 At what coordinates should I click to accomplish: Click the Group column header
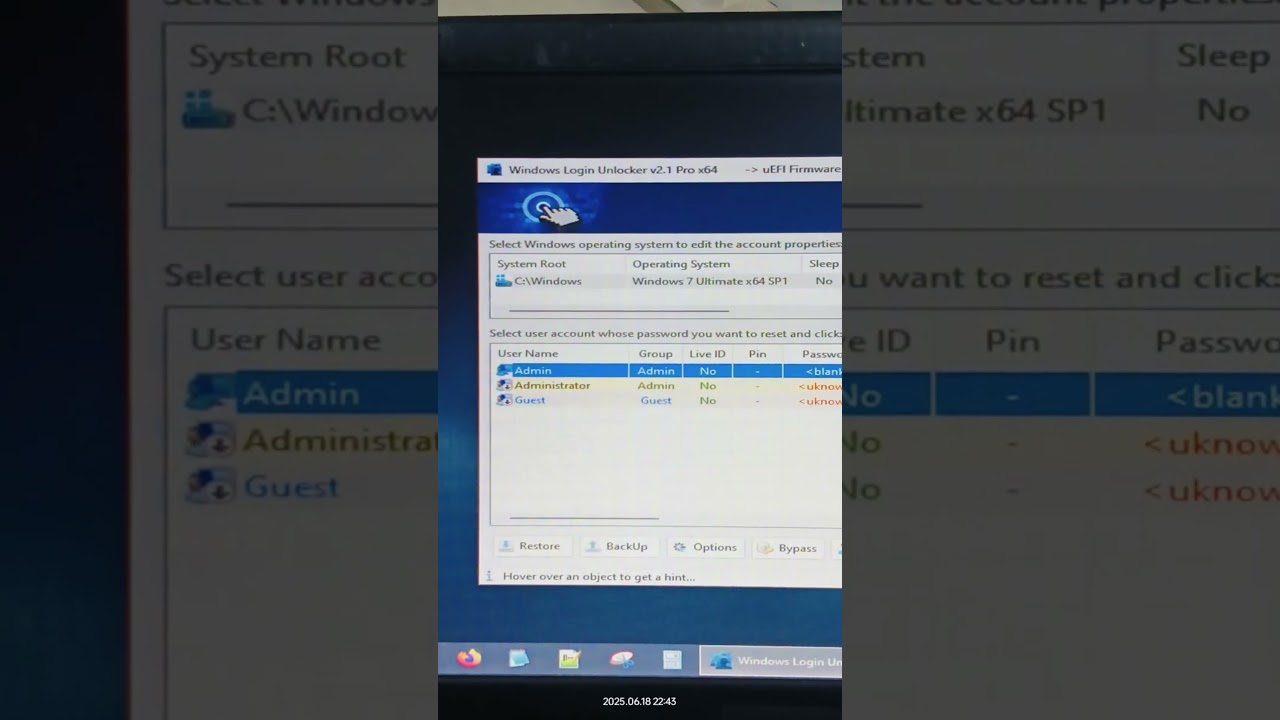pos(656,353)
